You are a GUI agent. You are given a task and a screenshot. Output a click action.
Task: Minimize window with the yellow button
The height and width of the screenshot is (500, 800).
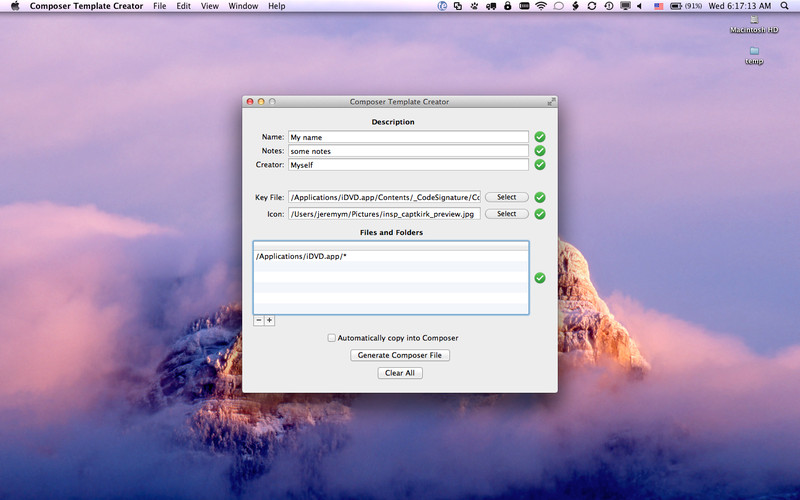point(261,102)
